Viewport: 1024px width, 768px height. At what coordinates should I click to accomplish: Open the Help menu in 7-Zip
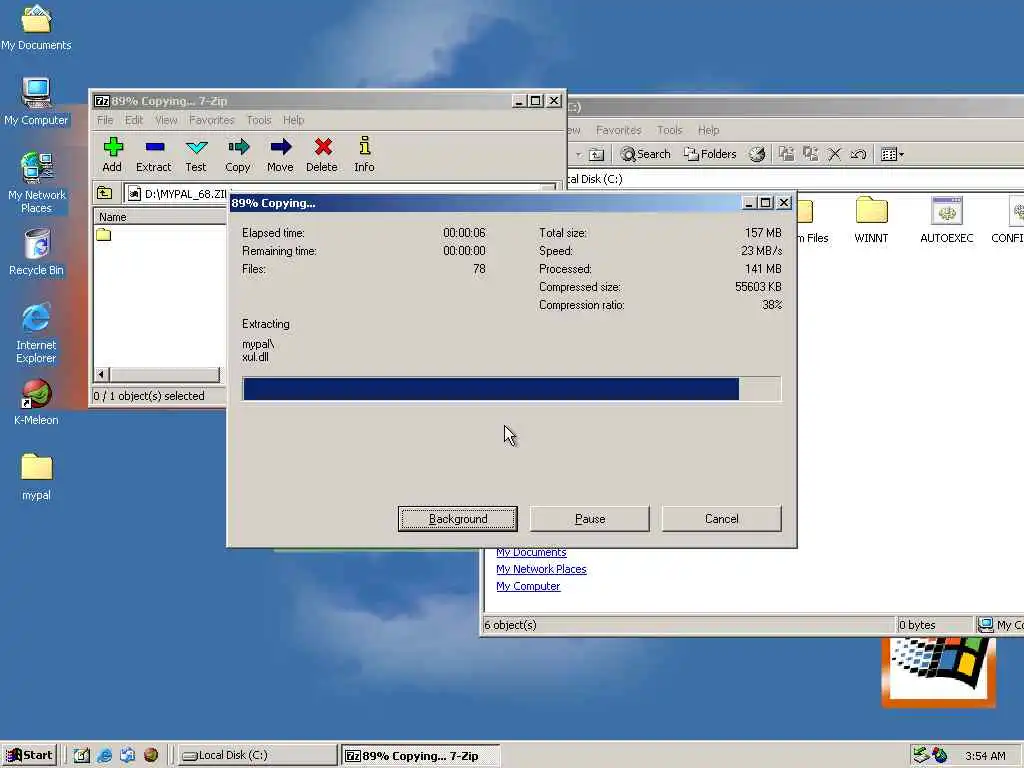coord(293,120)
